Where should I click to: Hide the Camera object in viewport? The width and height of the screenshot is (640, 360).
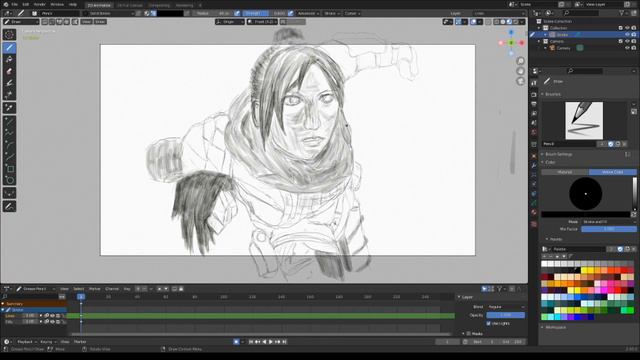[627, 48]
